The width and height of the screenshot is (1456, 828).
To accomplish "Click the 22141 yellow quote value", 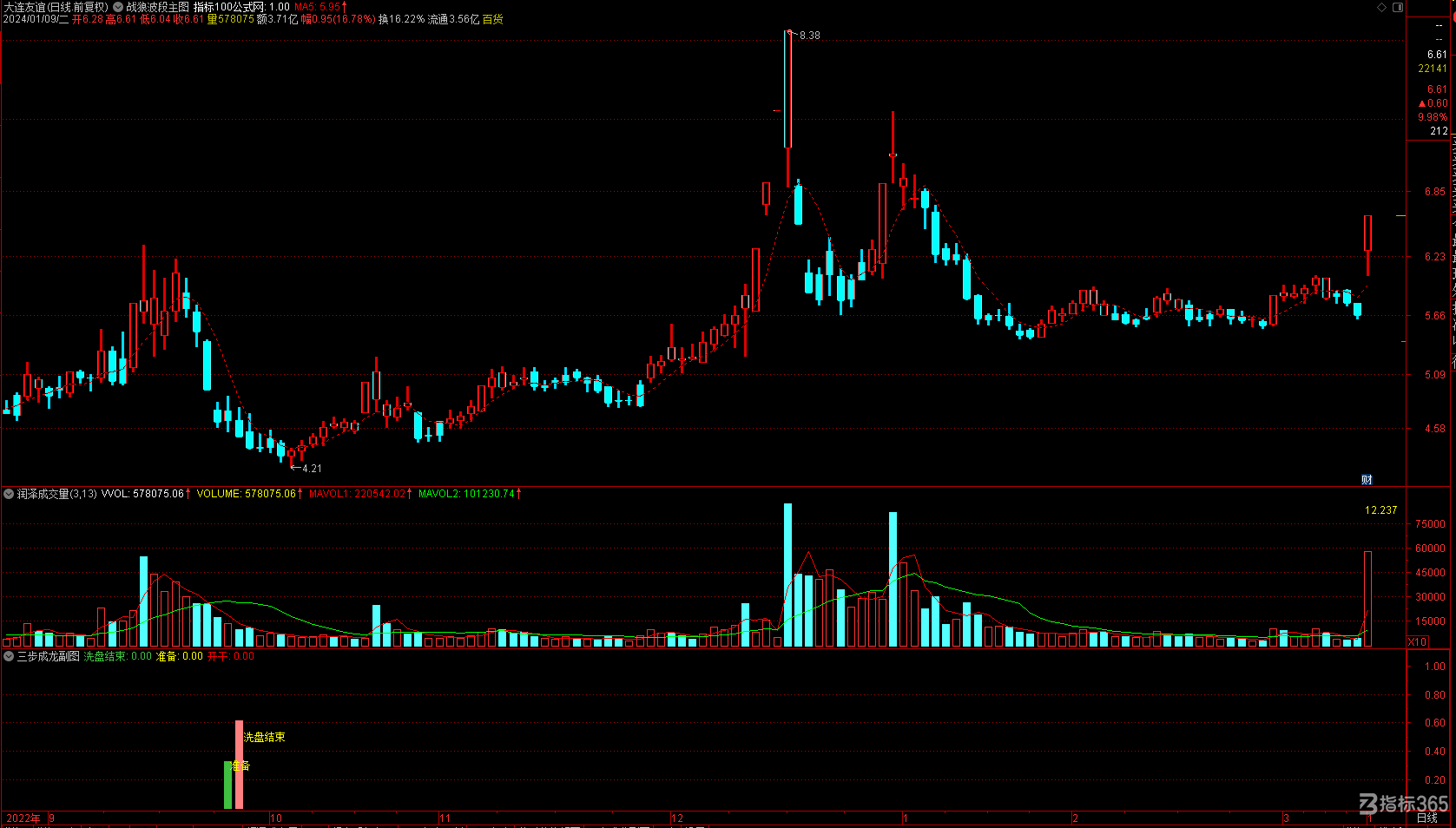I will coord(1433,69).
